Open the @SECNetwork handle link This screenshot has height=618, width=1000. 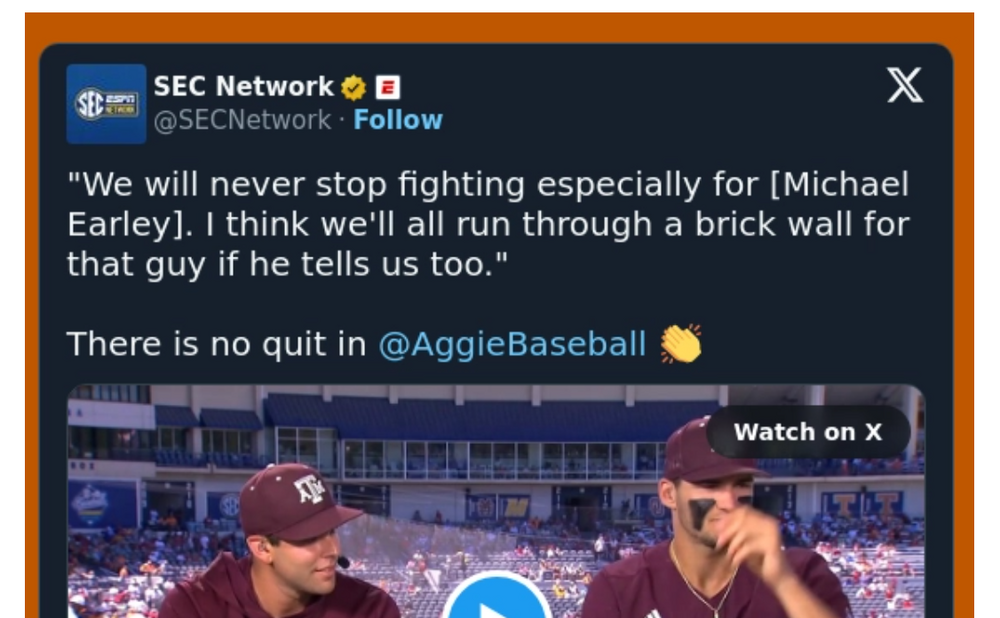(x=241, y=120)
